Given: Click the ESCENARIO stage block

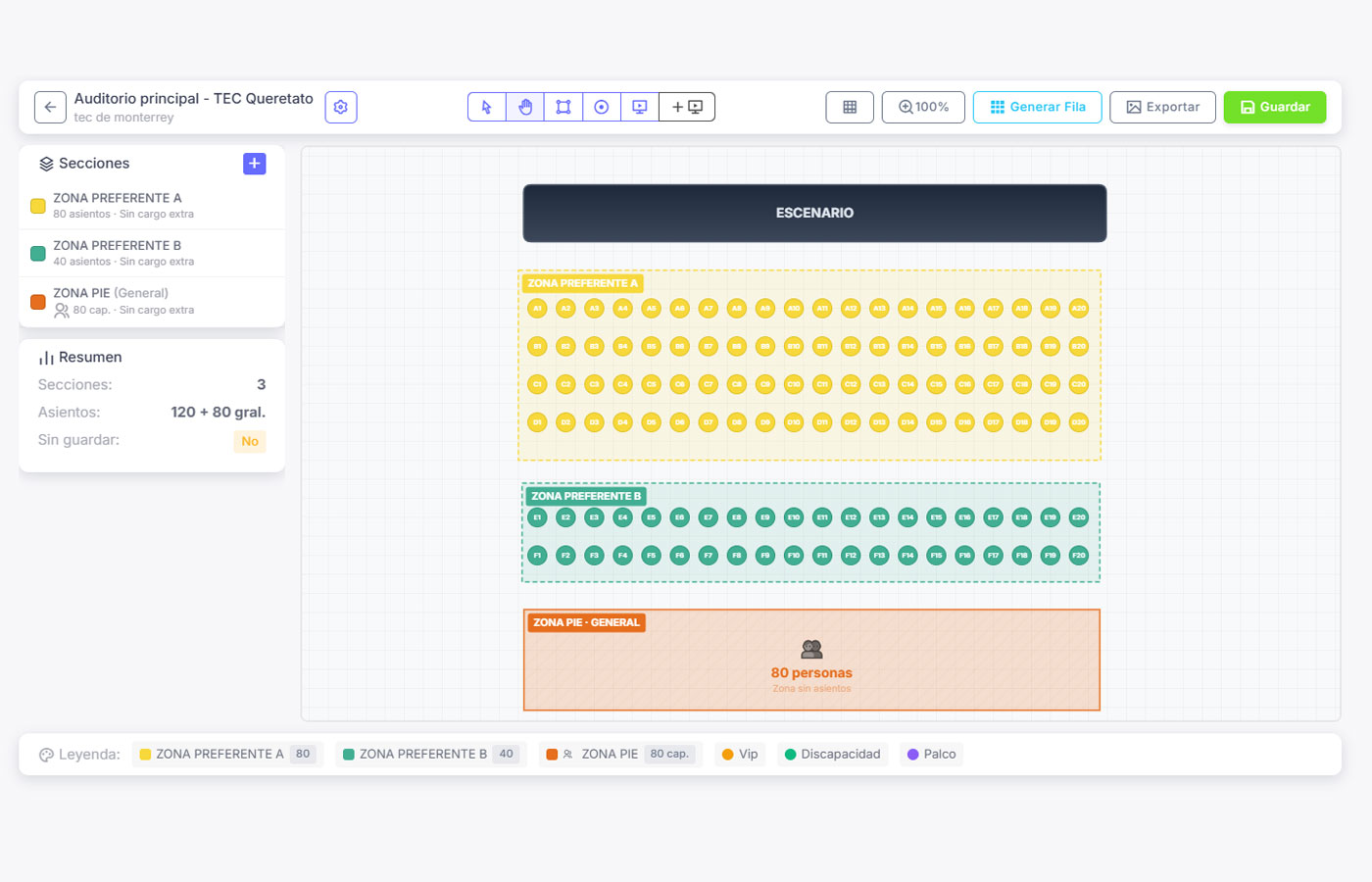Looking at the screenshot, I should coord(814,213).
